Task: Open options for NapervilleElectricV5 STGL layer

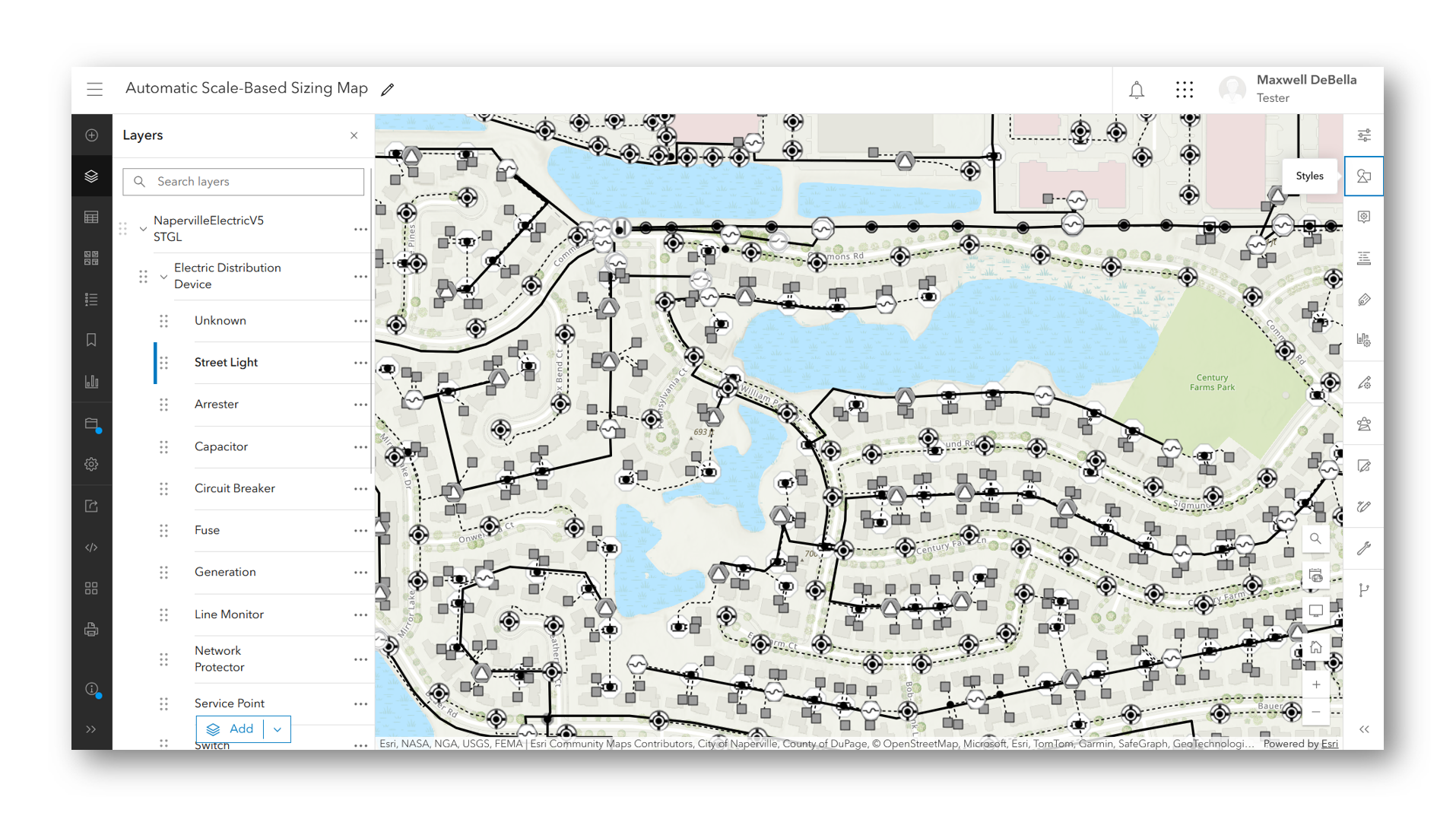Action: pos(360,229)
